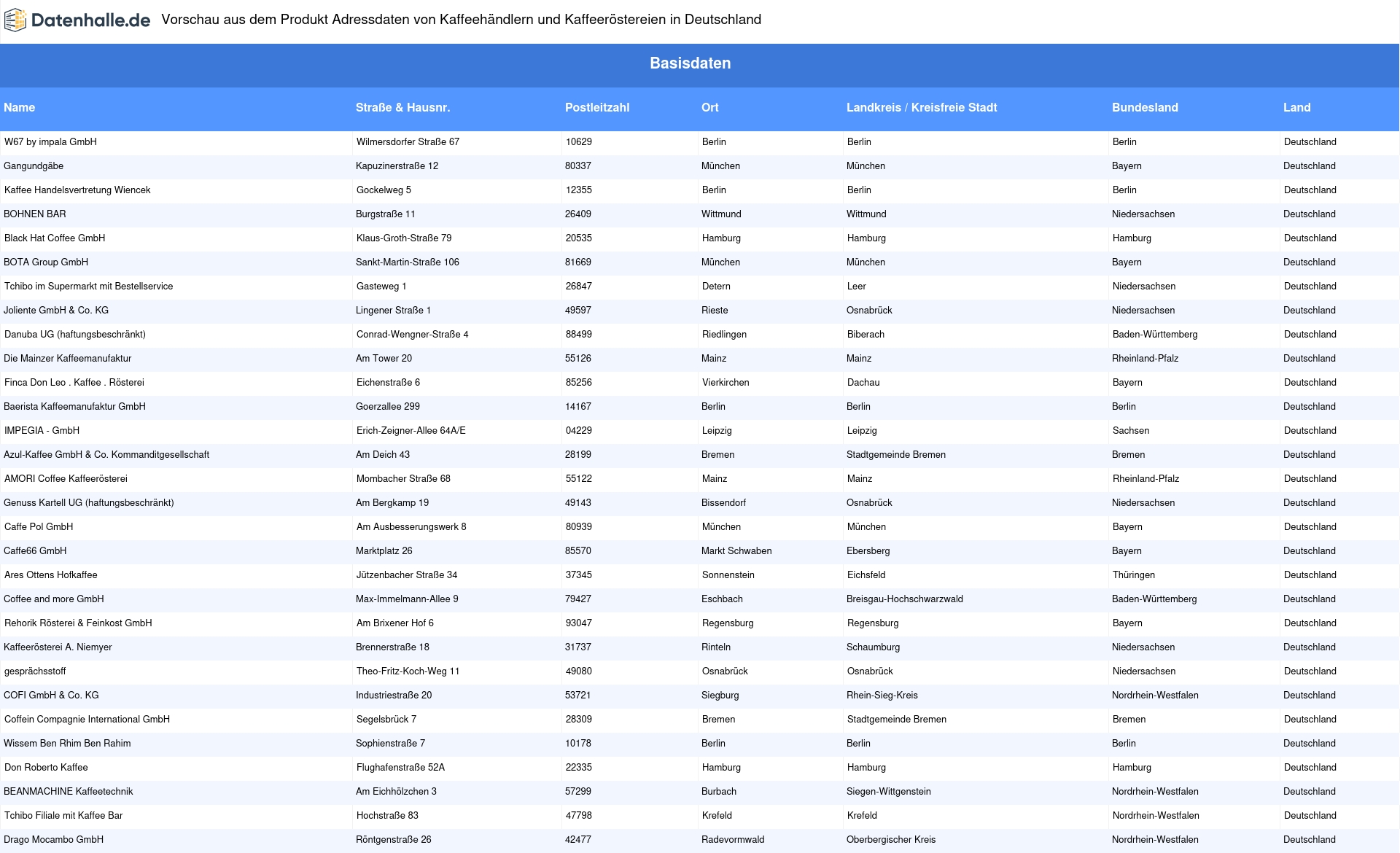
Task: Click Tchibo Filiale mit Kaffee Bar
Action: 63,816
